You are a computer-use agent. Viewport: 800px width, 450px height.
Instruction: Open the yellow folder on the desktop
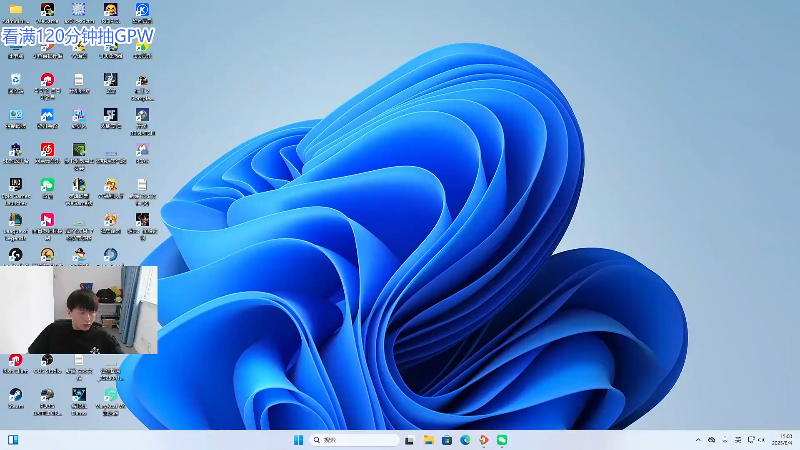16,10
